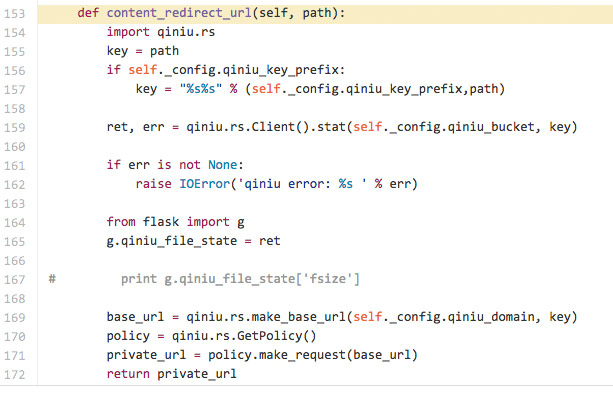Viewport: 613px width, 395px height.
Task: Click 'policy' variable on line 170
Action: pos(128,336)
